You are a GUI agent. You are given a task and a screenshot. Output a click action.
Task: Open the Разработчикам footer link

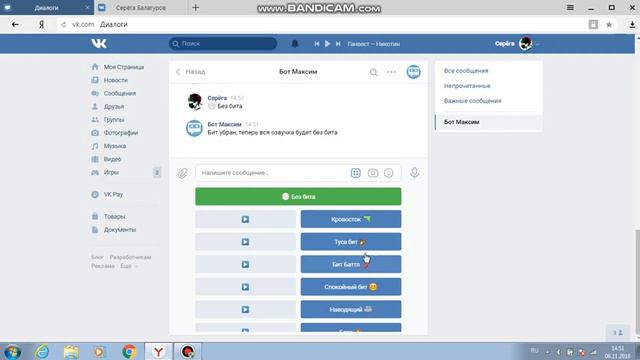click(x=130, y=257)
